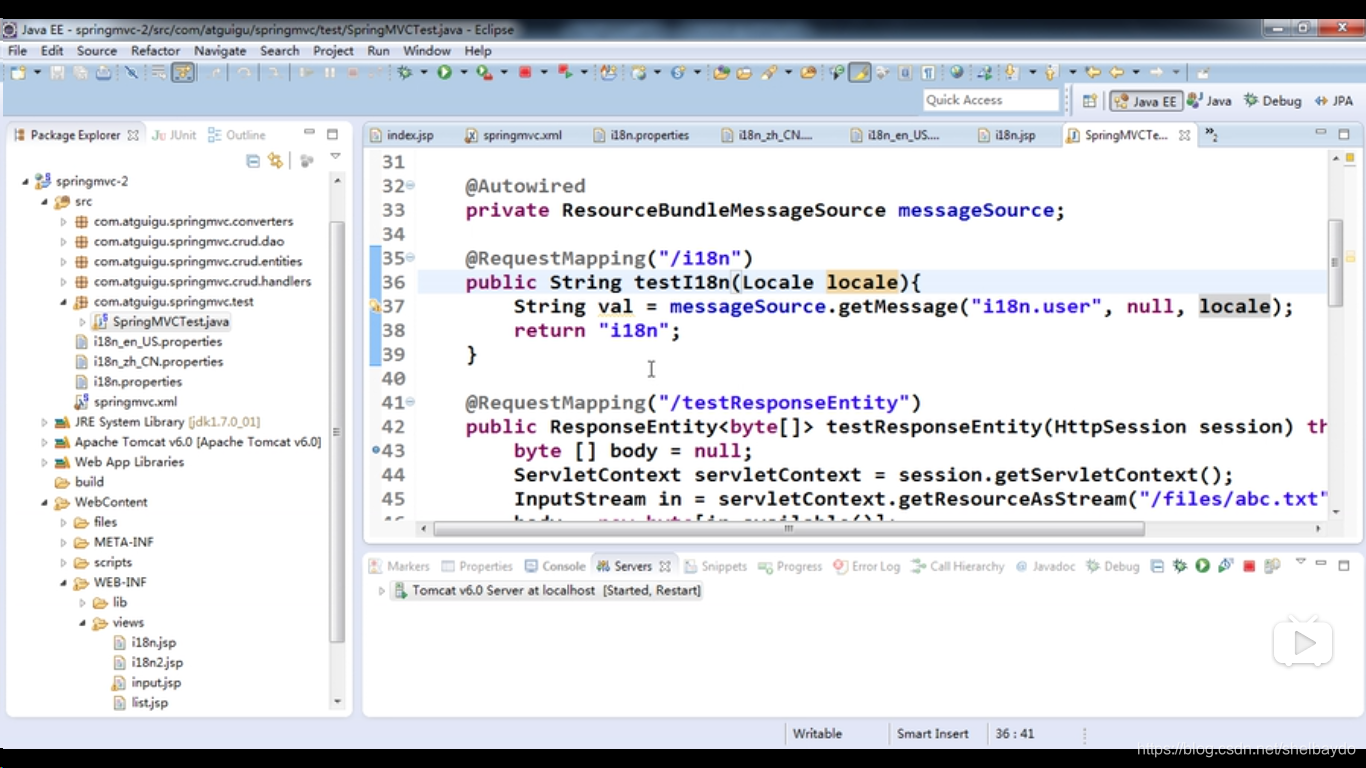Minimize the editor area
The image size is (1366, 768).
click(1320, 134)
